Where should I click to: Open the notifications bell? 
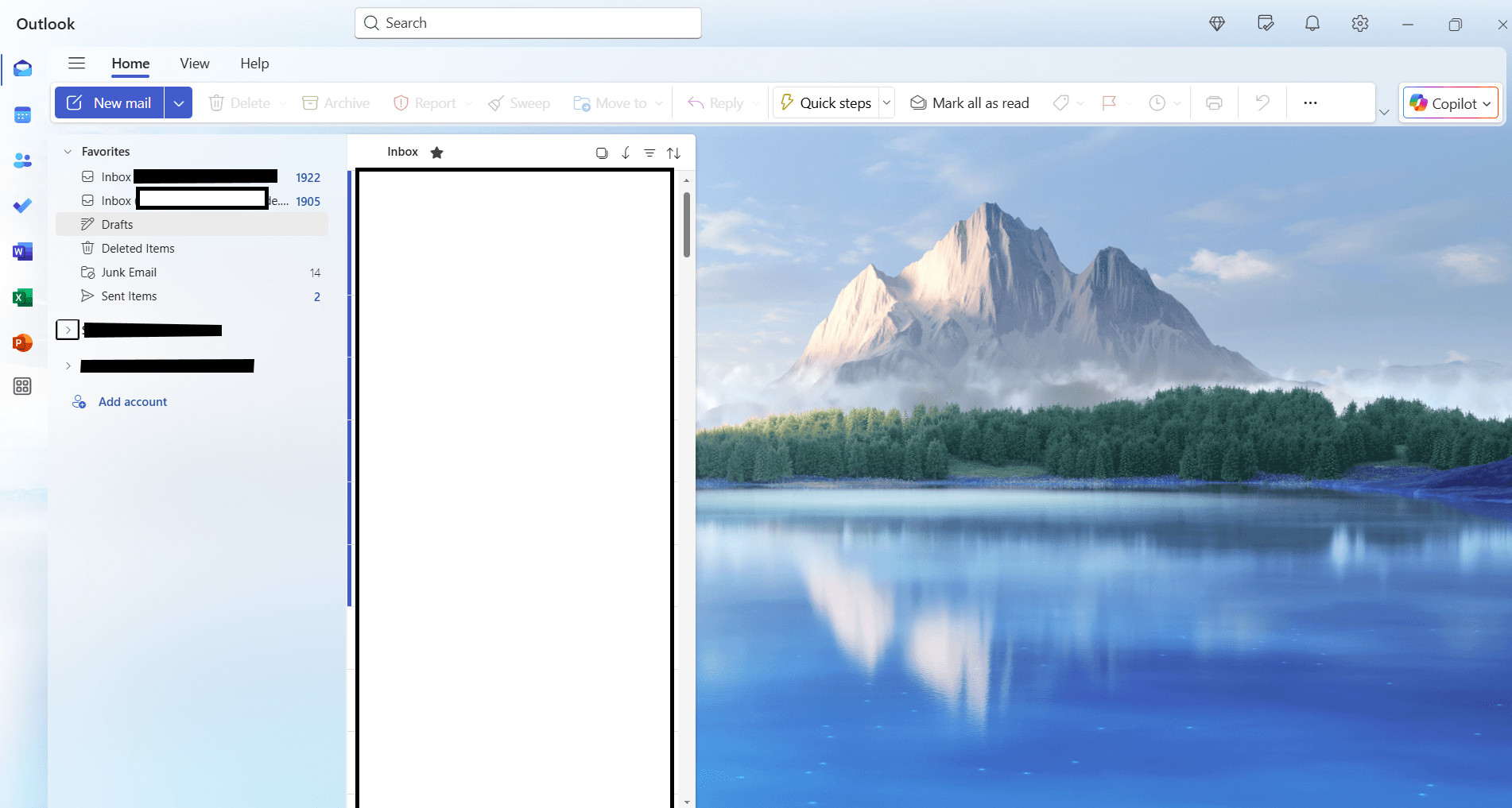click(1312, 24)
